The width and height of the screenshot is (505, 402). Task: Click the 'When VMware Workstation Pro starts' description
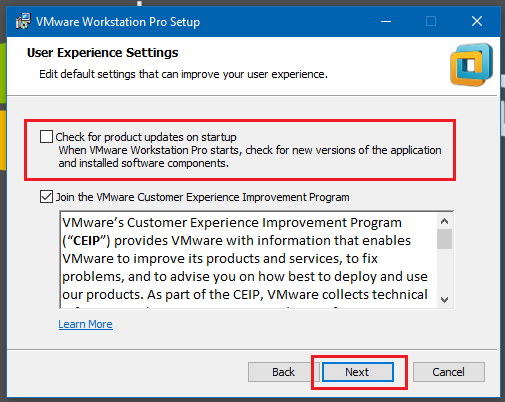tap(250, 157)
